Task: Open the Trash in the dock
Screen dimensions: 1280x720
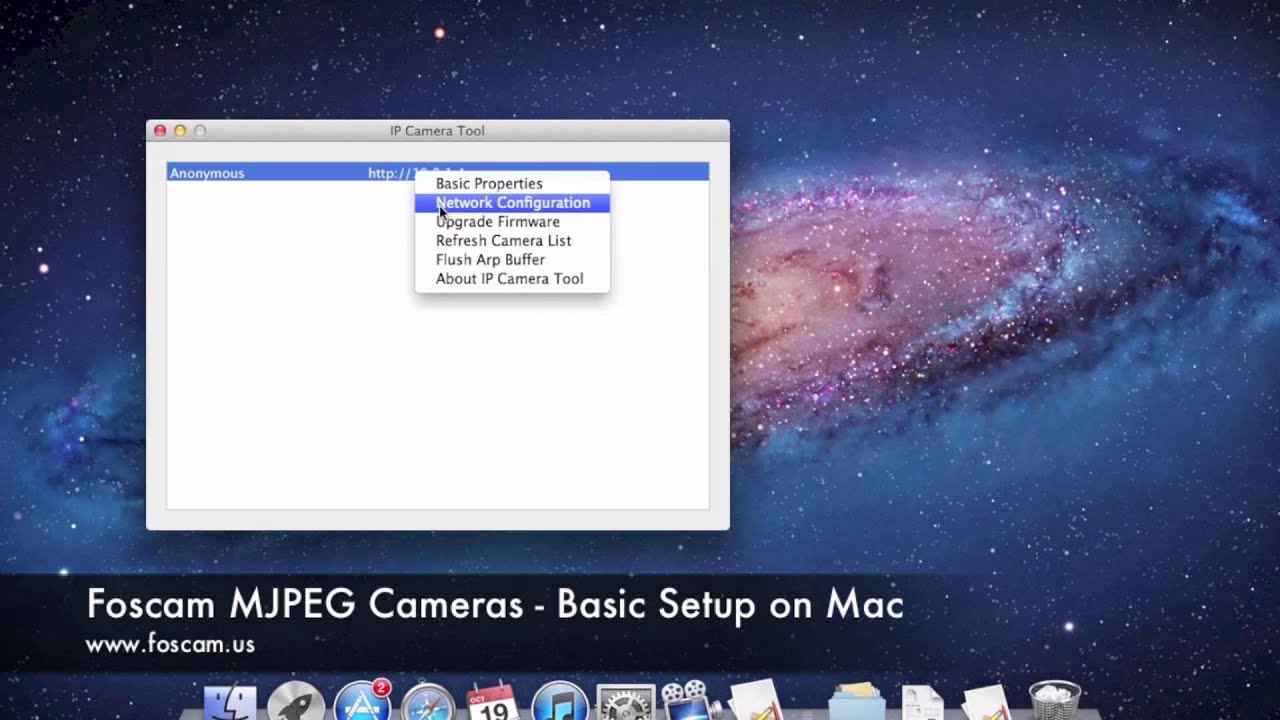Action: pyautogui.click(x=1055, y=700)
